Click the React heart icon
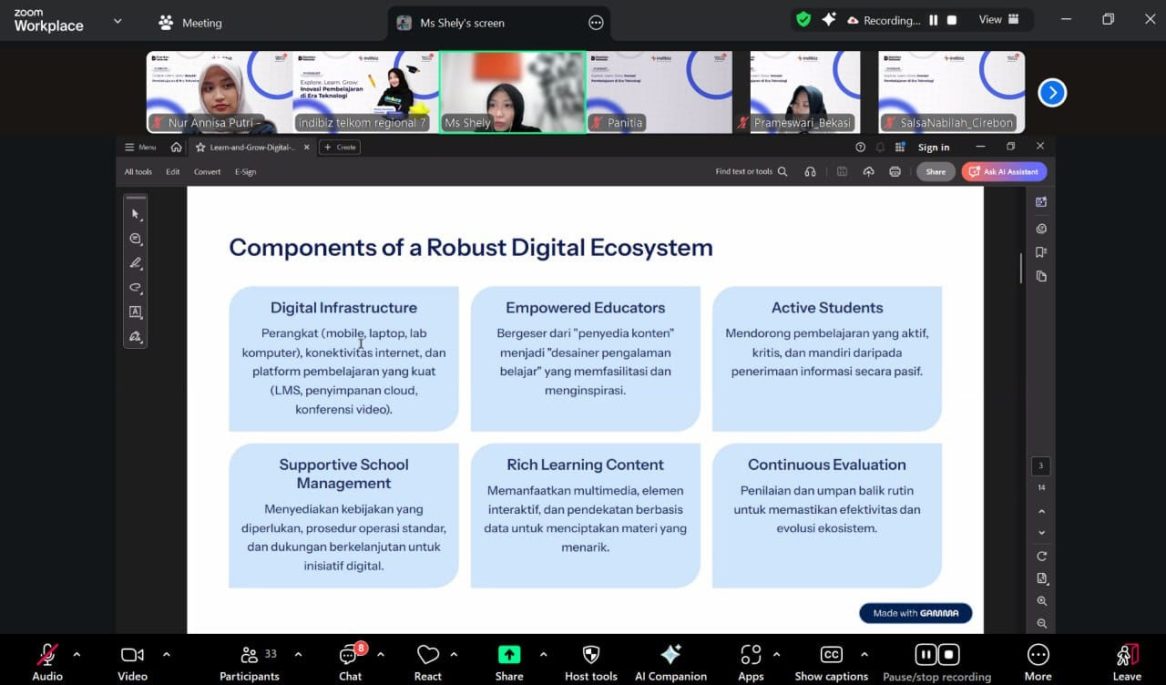Image resolution: width=1166 pixels, height=685 pixels. tap(428, 655)
